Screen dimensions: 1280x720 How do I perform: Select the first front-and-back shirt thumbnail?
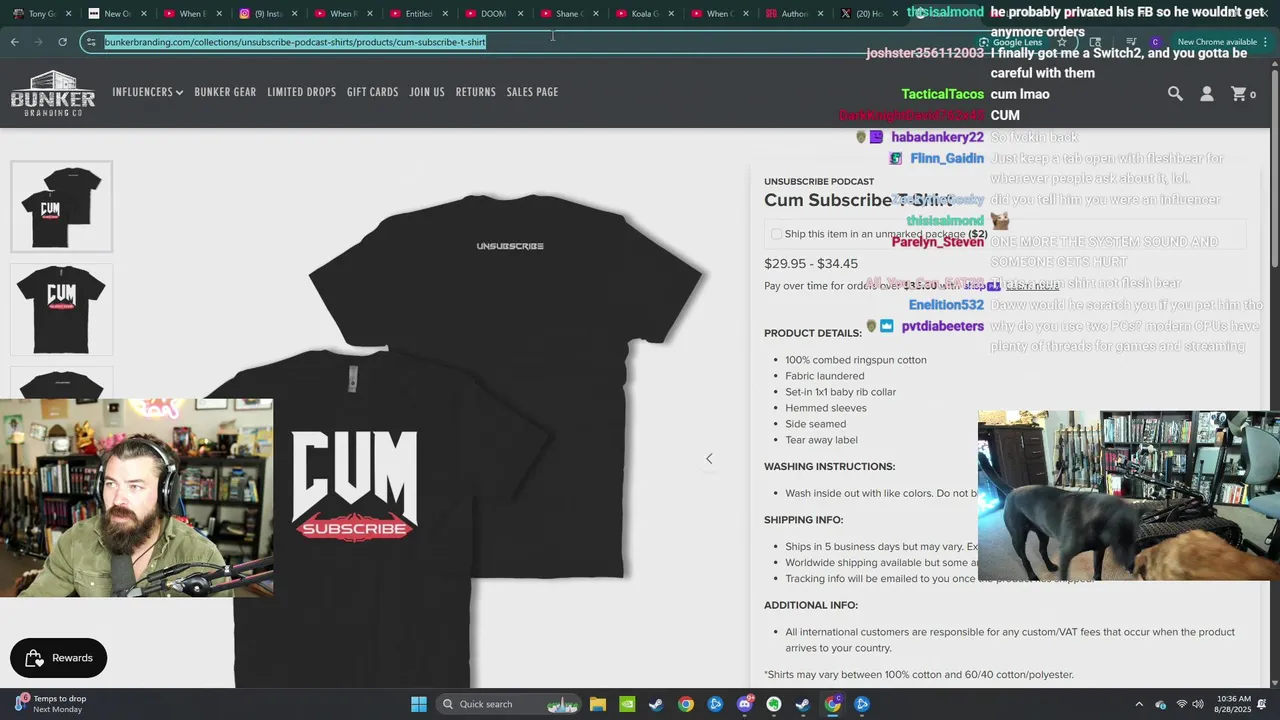tap(61, 207)
